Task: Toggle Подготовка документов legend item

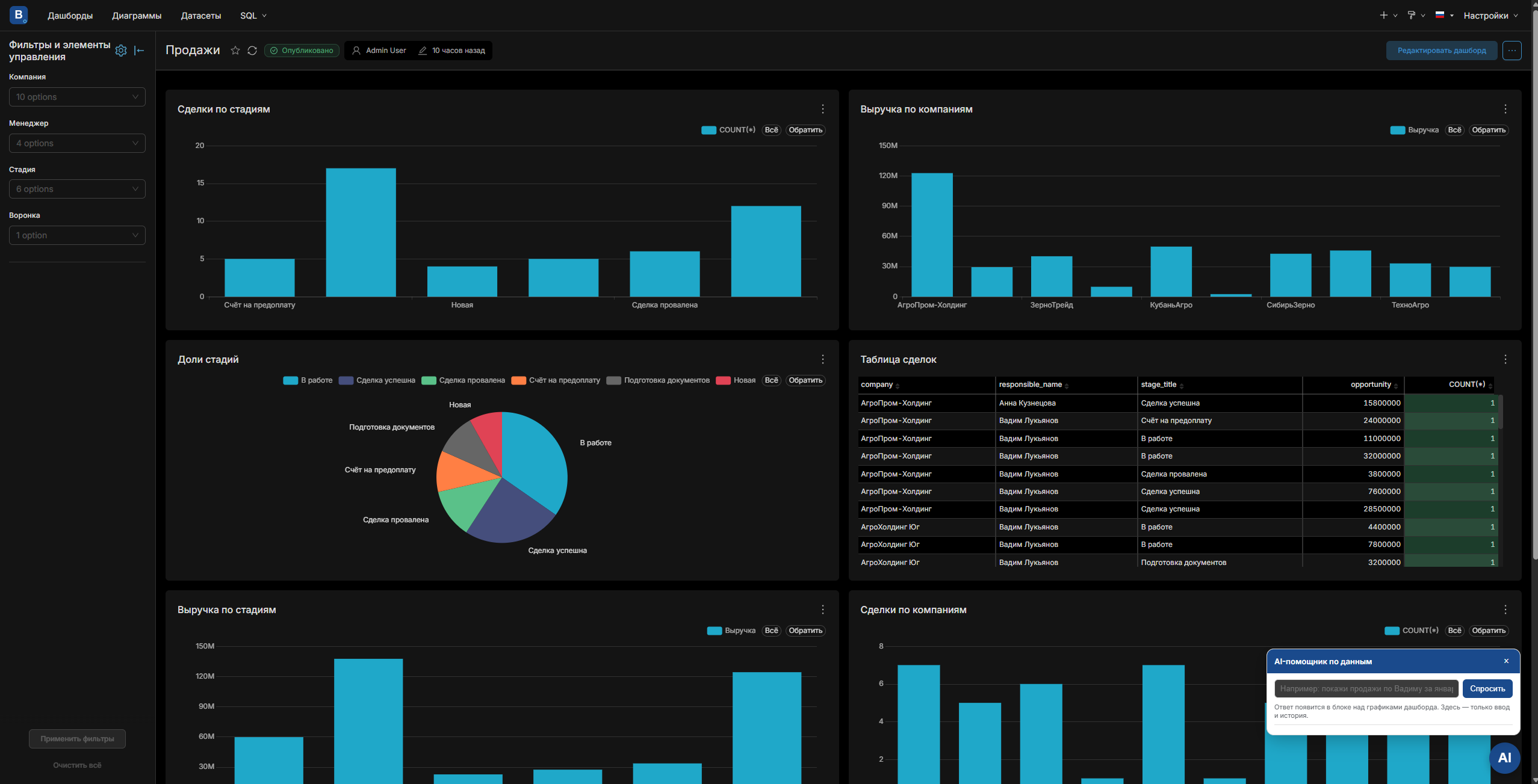Action: click(658, 380)
